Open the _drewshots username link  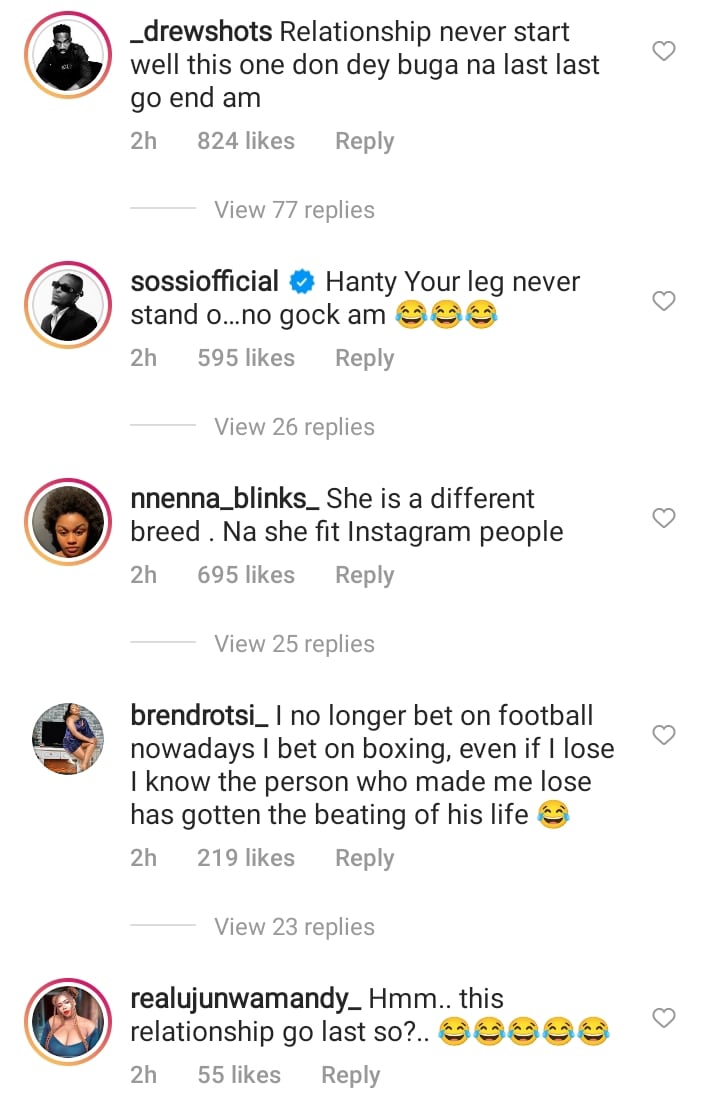(x=201, y=32)
